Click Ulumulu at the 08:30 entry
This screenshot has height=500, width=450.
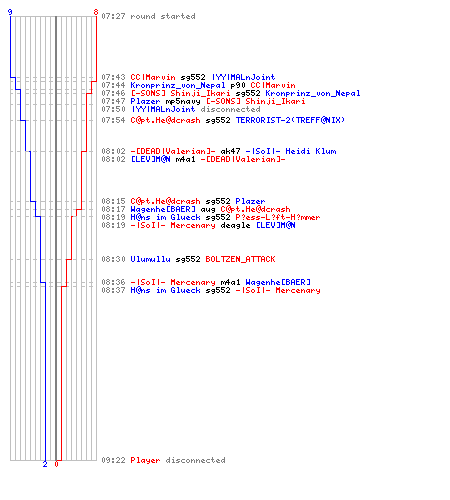(x=150, y=259)
